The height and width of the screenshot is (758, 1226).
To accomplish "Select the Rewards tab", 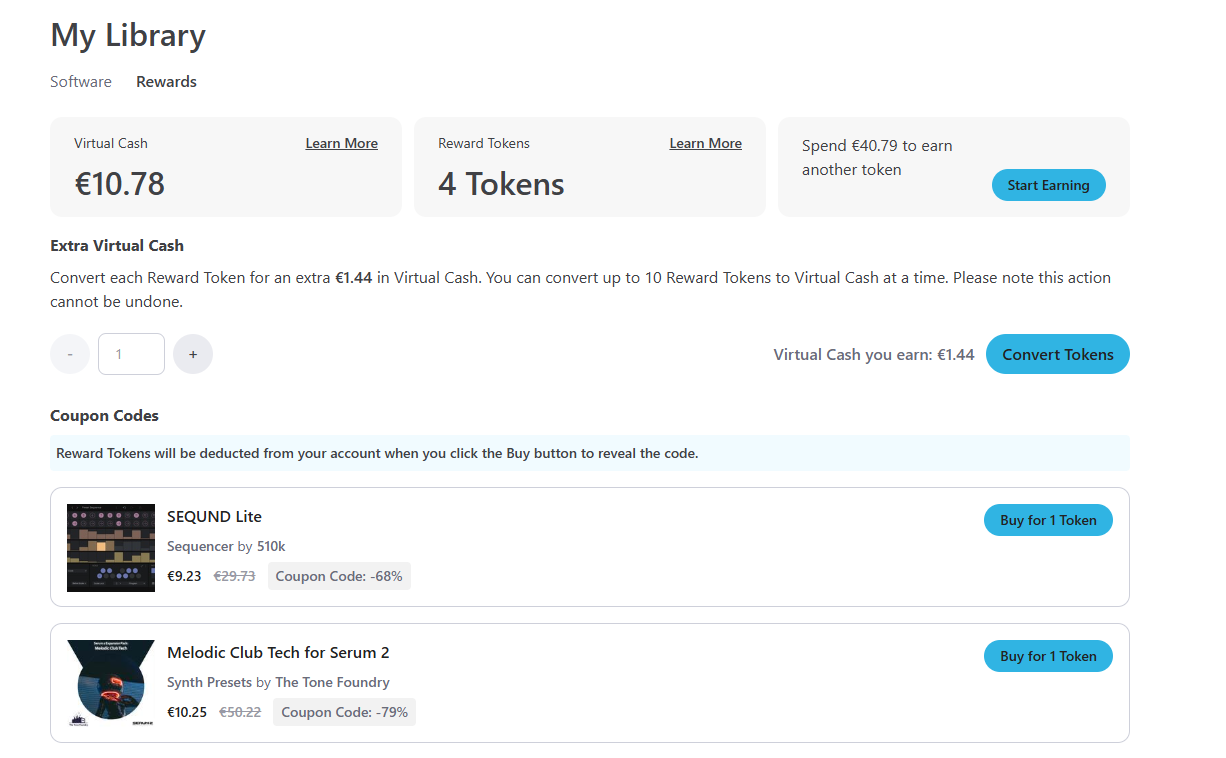I will click(x=166, y=82).
